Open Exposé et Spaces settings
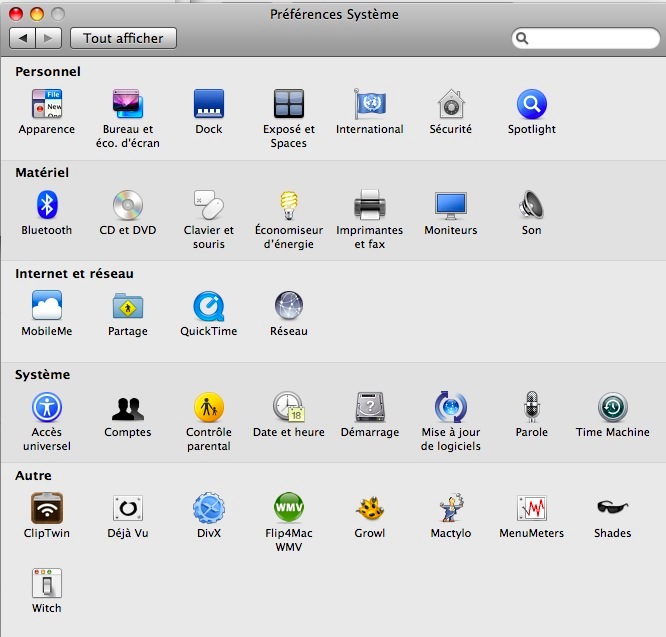This screenshot has width=666, height=637. point(288,105)
